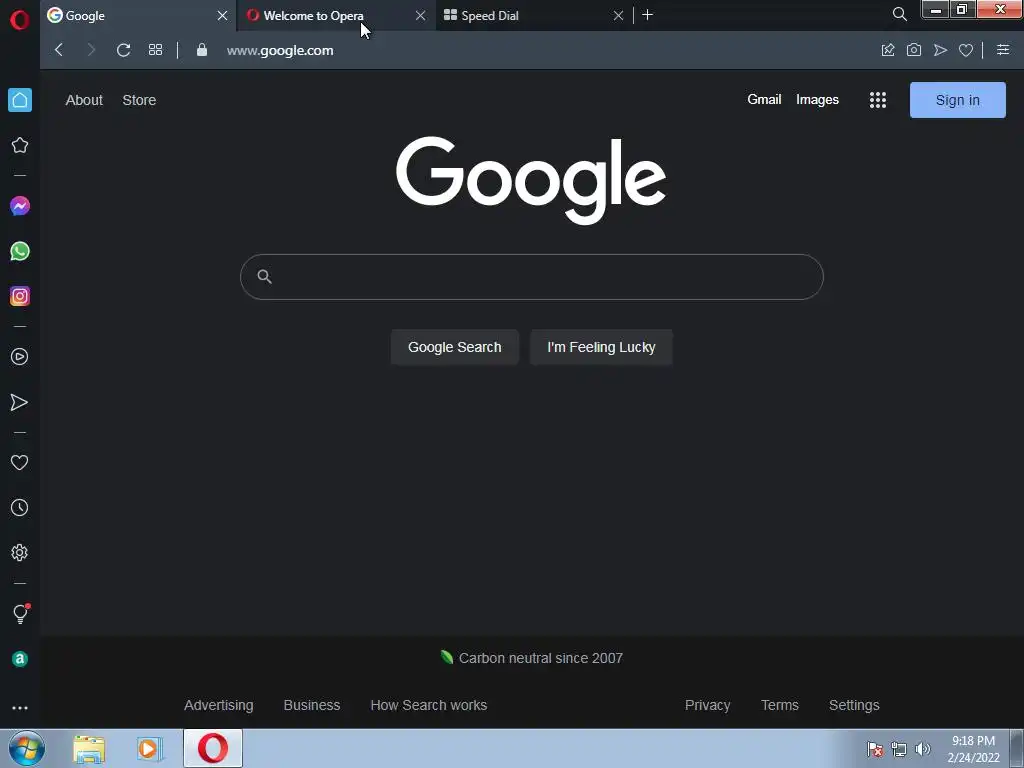This screenshot has height=768, width=1024.
Task: Open the edit pinboard icon in address bar
Action: 888,50
